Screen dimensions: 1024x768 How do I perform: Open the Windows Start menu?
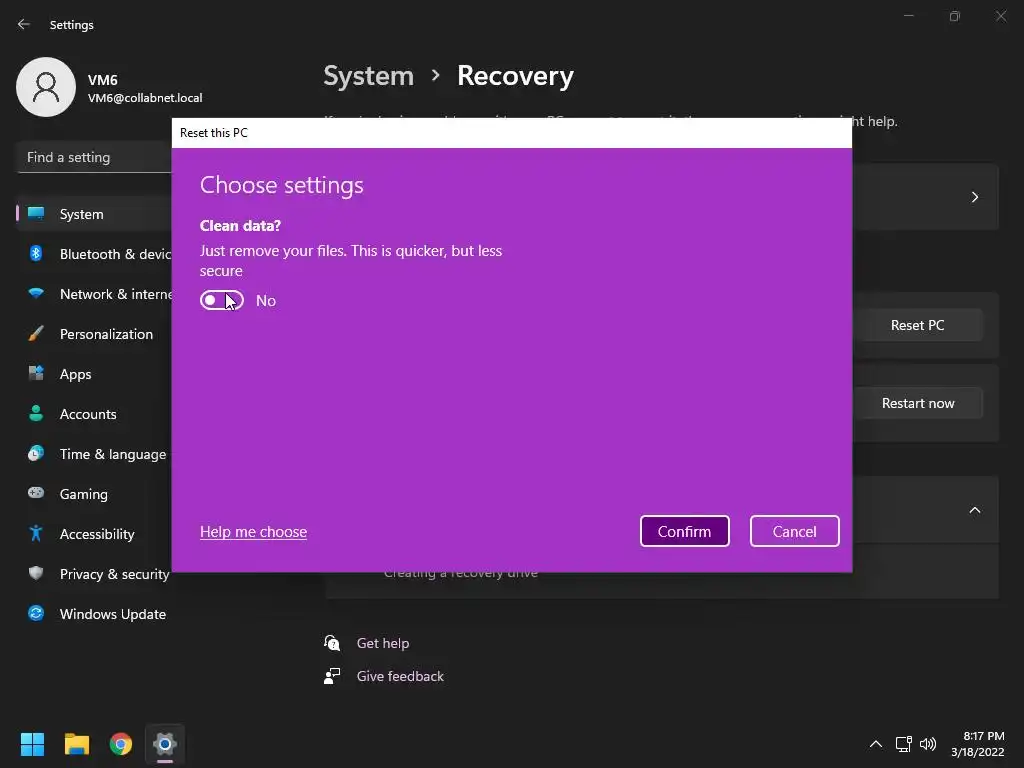(33, 744)
